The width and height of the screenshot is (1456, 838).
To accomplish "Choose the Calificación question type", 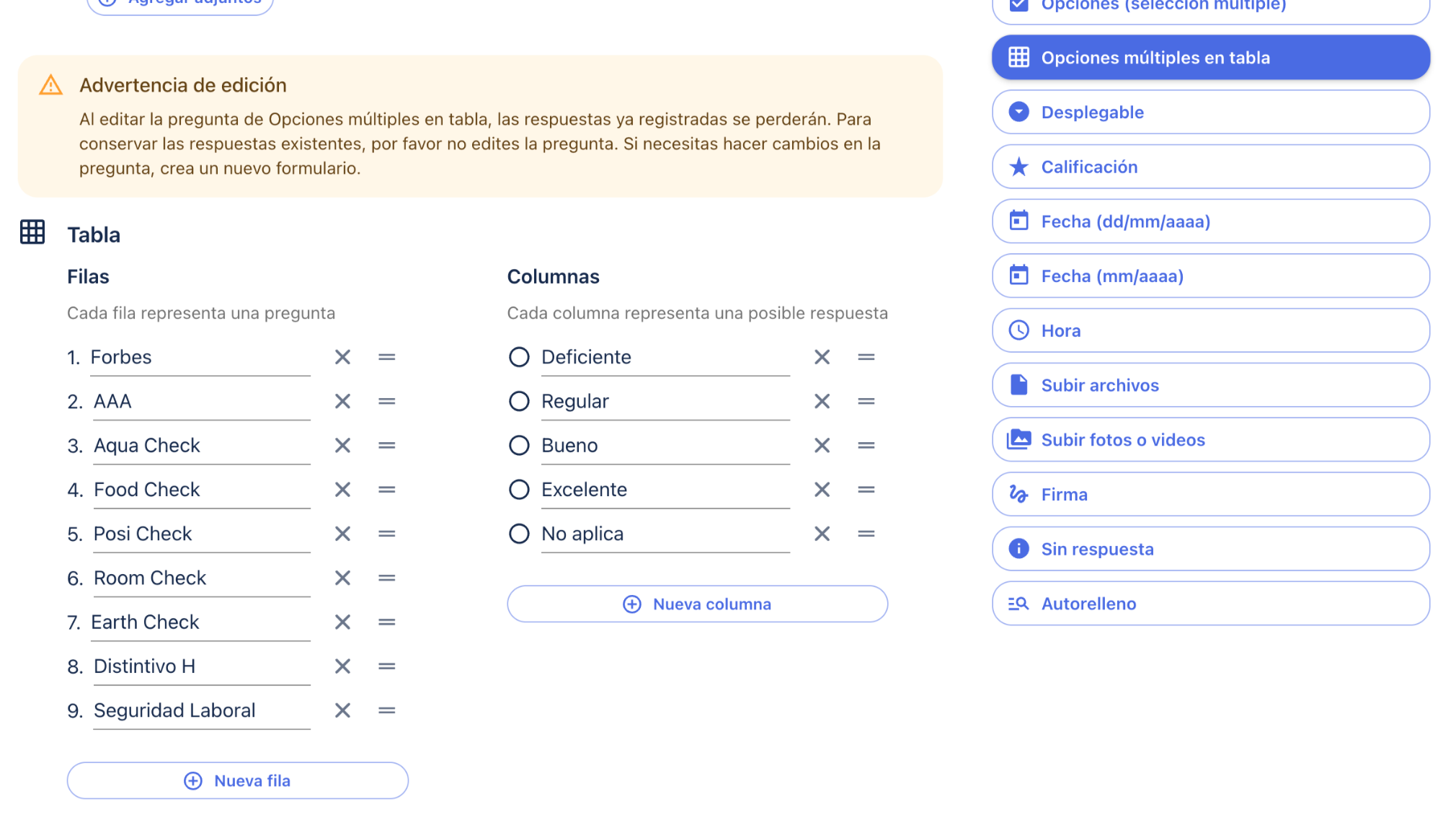I will tap(1210, 167).
